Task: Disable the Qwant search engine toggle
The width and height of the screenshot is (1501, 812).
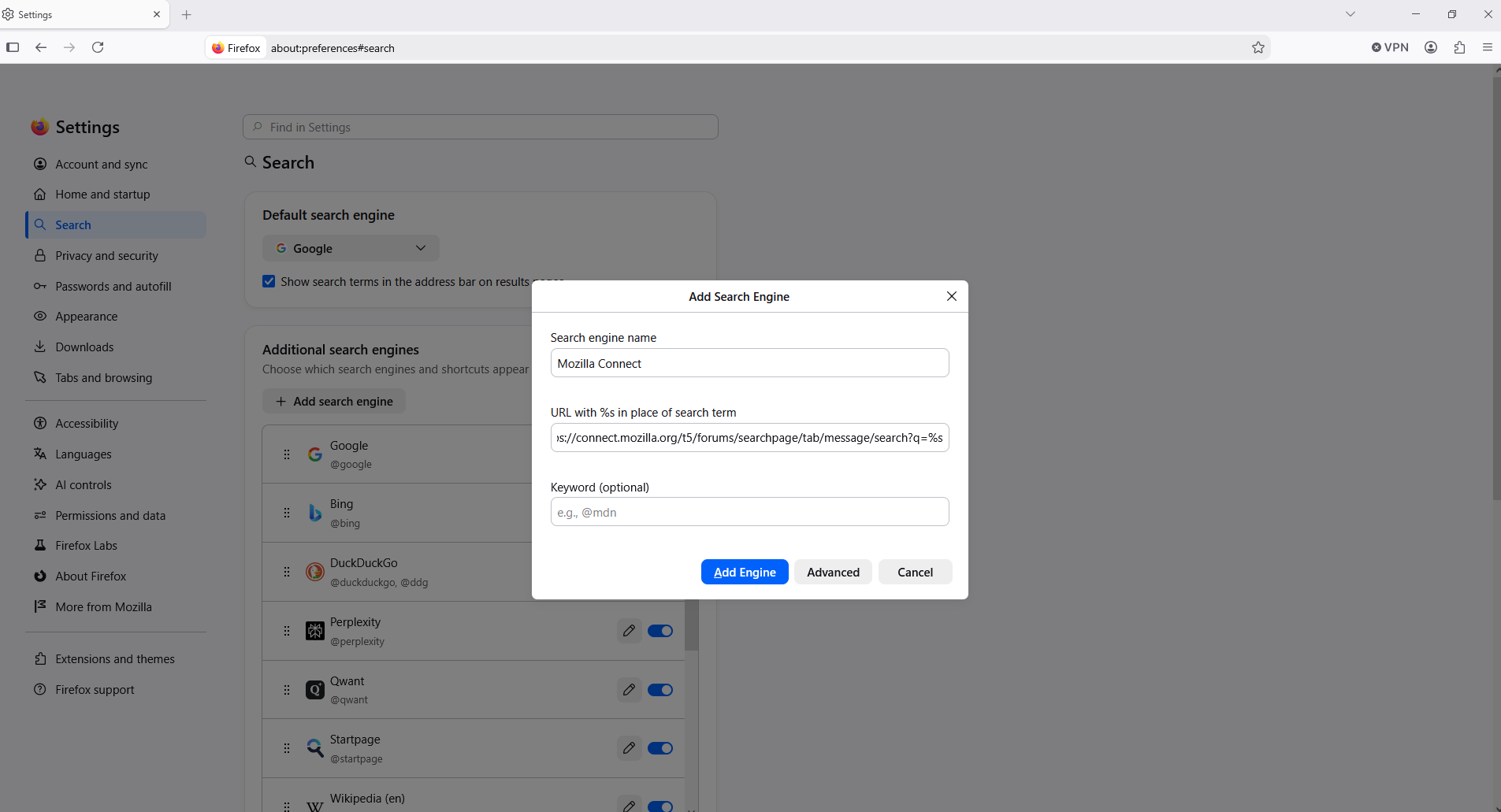Action: coord(660,690)
